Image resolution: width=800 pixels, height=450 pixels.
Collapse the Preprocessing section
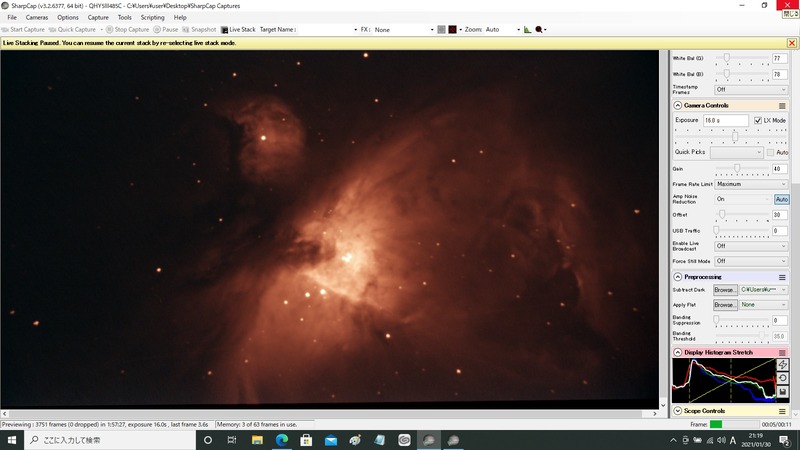678,277
